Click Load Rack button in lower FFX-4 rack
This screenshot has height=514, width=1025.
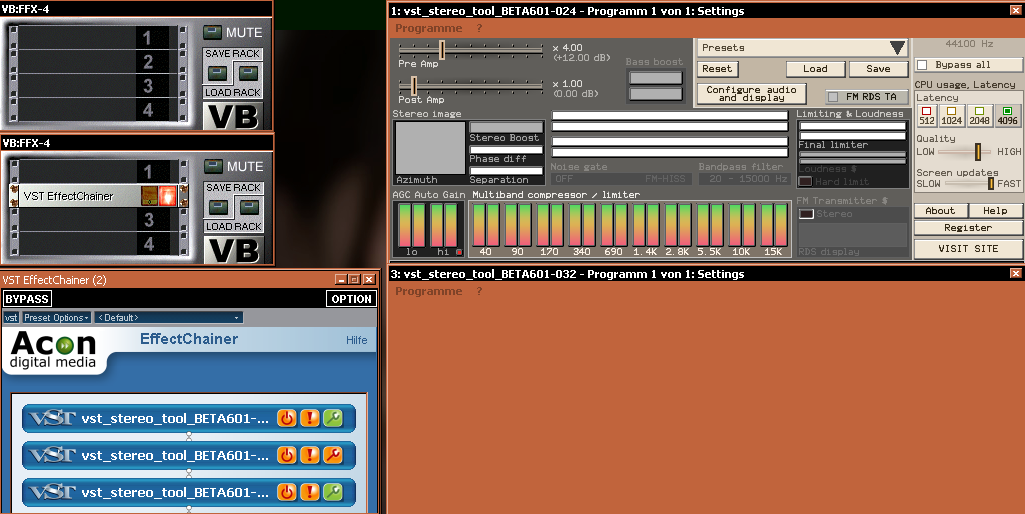click(x=248, y=207)
